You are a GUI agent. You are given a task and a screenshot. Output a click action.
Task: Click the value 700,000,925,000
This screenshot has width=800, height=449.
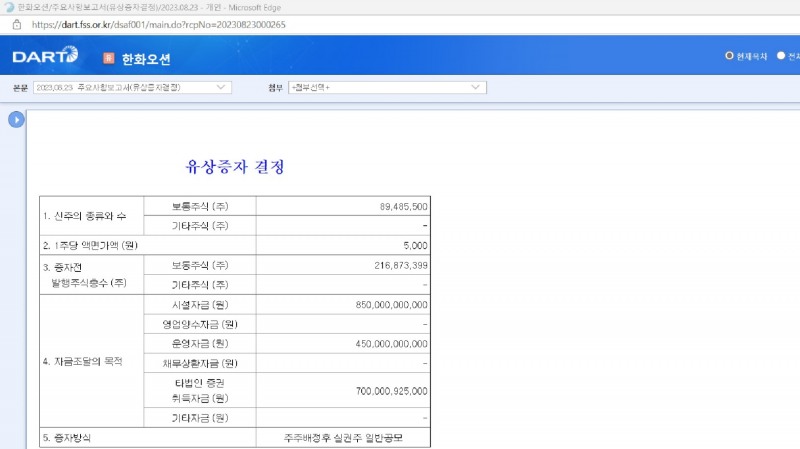point(391,391)
